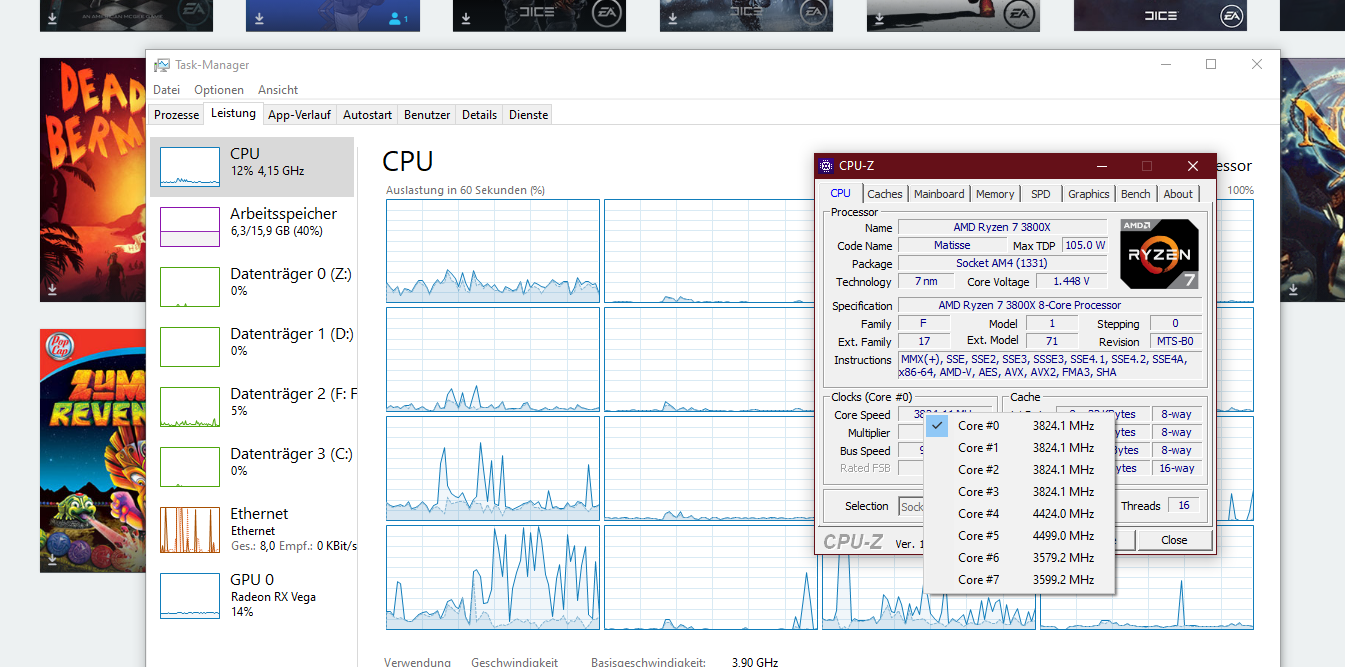Select CPU in the performance sidebar
This screenshot has height=667, width=1345.
[x=252, y=167]
